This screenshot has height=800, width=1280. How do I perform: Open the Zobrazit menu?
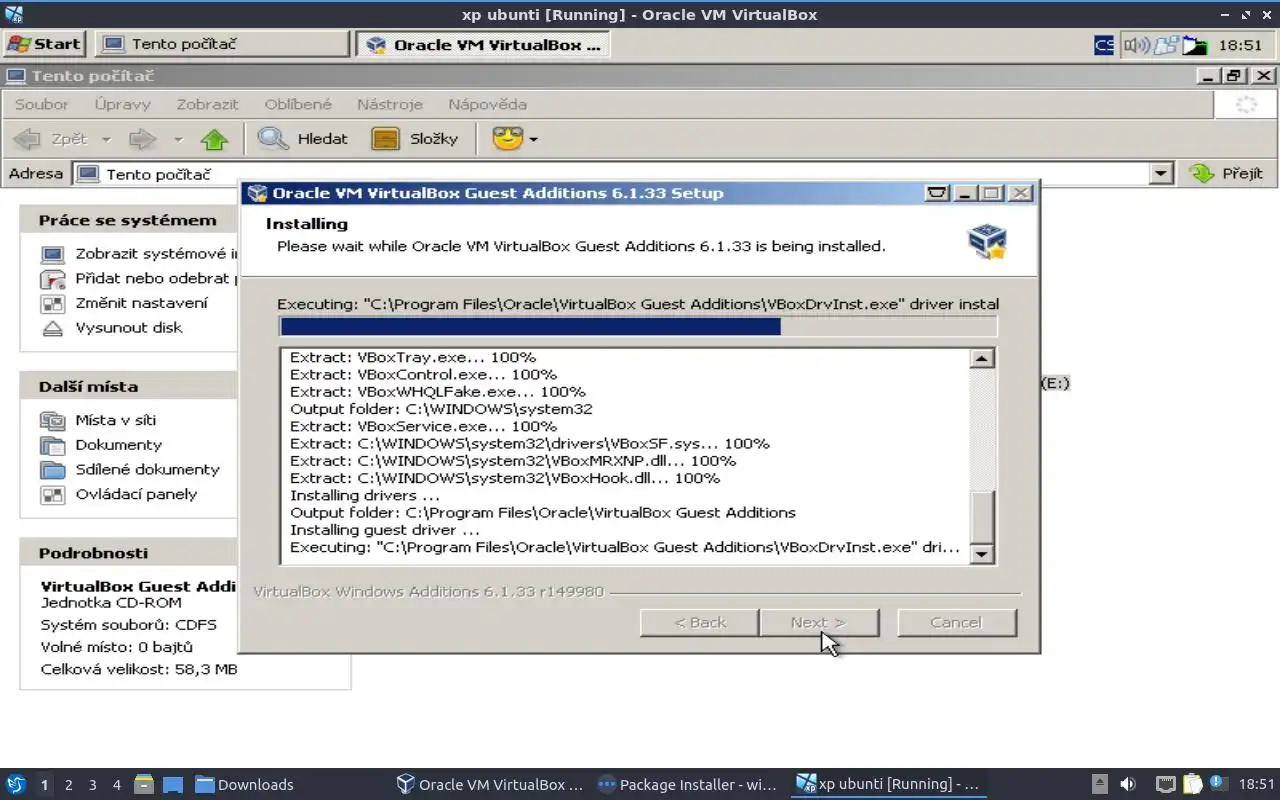[208, 104]
